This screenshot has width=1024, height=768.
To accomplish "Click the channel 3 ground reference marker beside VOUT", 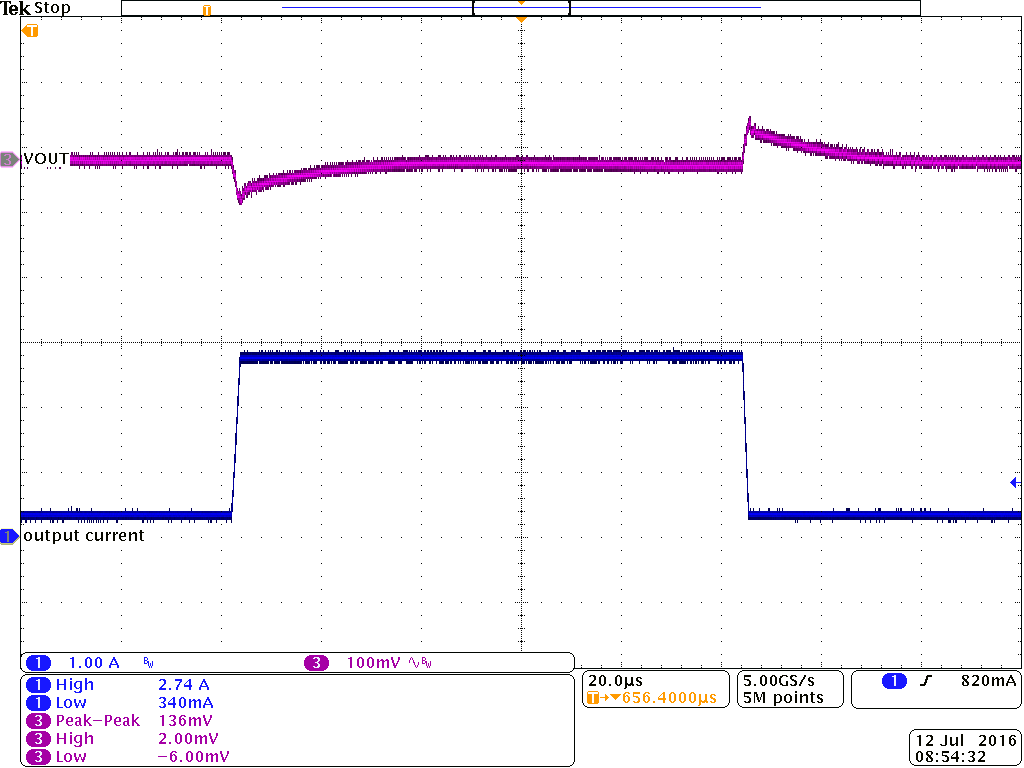I will pyautogui.click(x=8, y=157).
